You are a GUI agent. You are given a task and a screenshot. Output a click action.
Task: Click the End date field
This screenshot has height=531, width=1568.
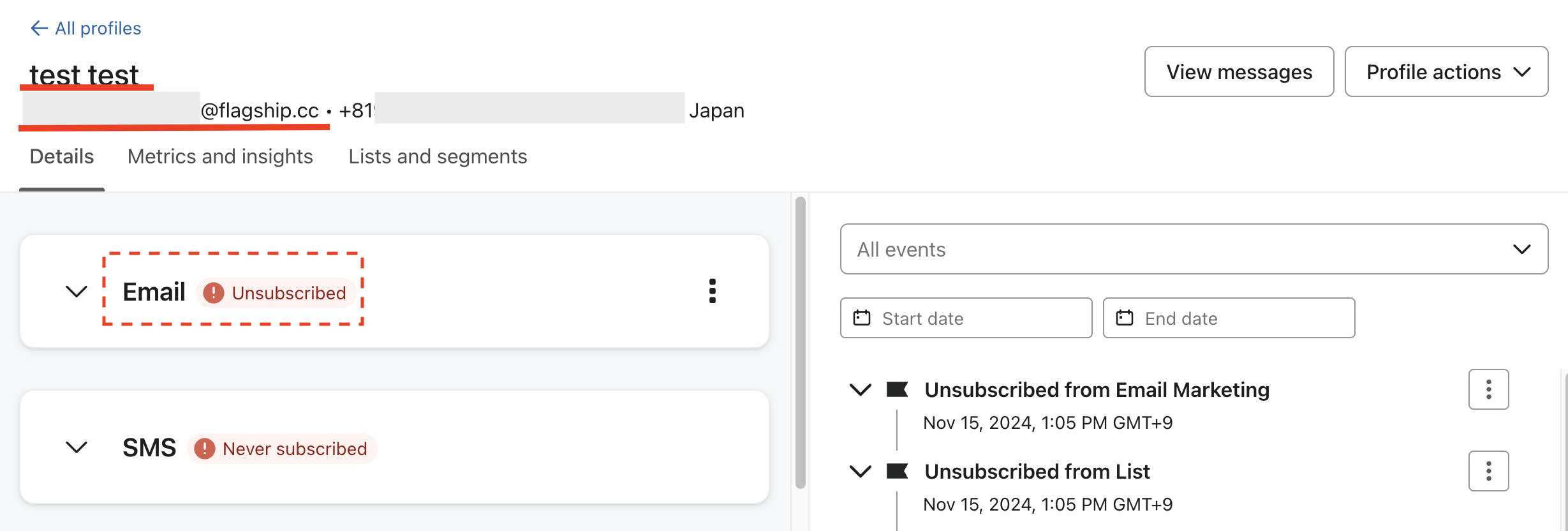[1229, 318]
